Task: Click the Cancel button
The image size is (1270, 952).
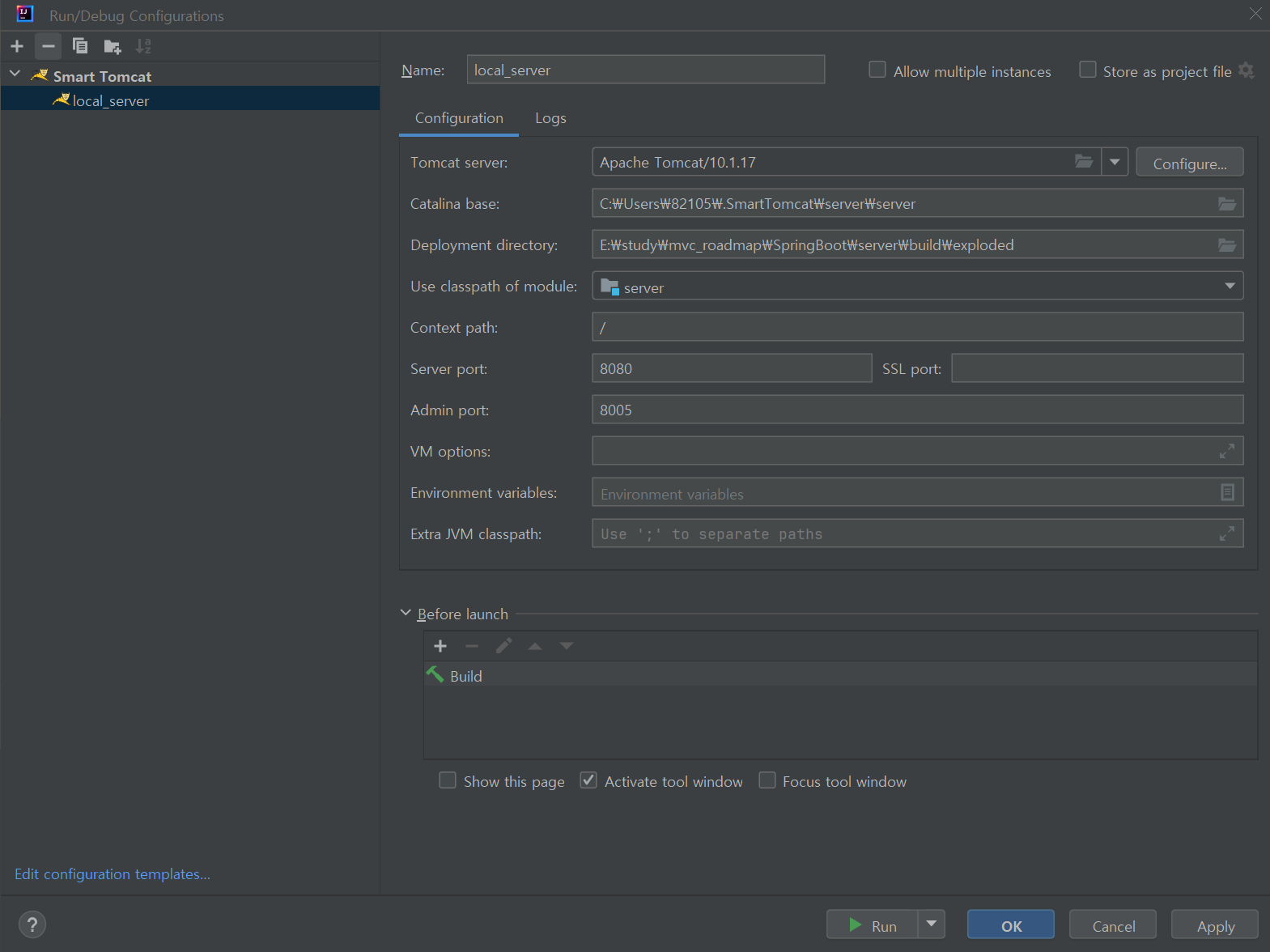Action: click(1113, 924)
